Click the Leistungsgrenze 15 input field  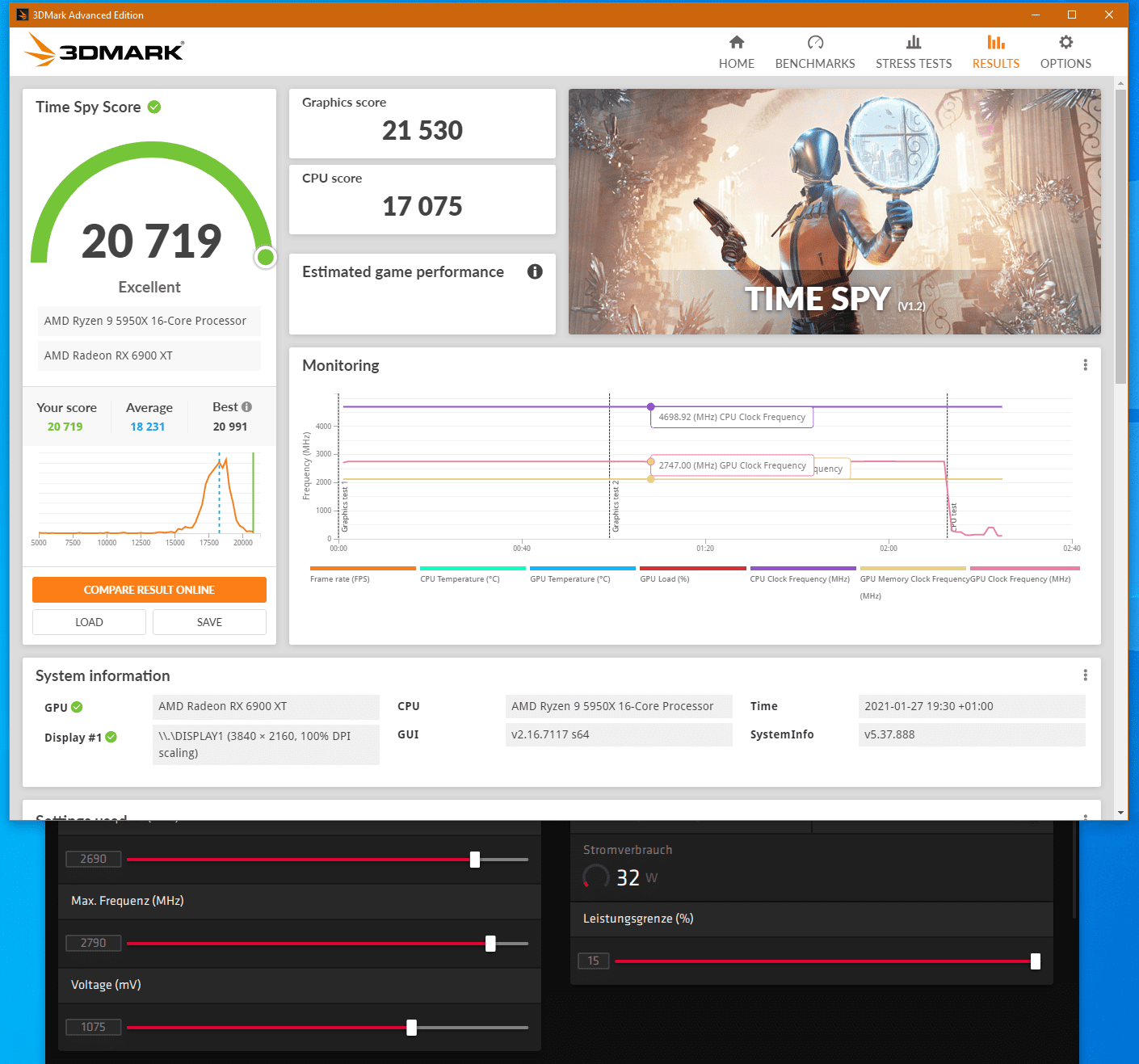[594, 961]
